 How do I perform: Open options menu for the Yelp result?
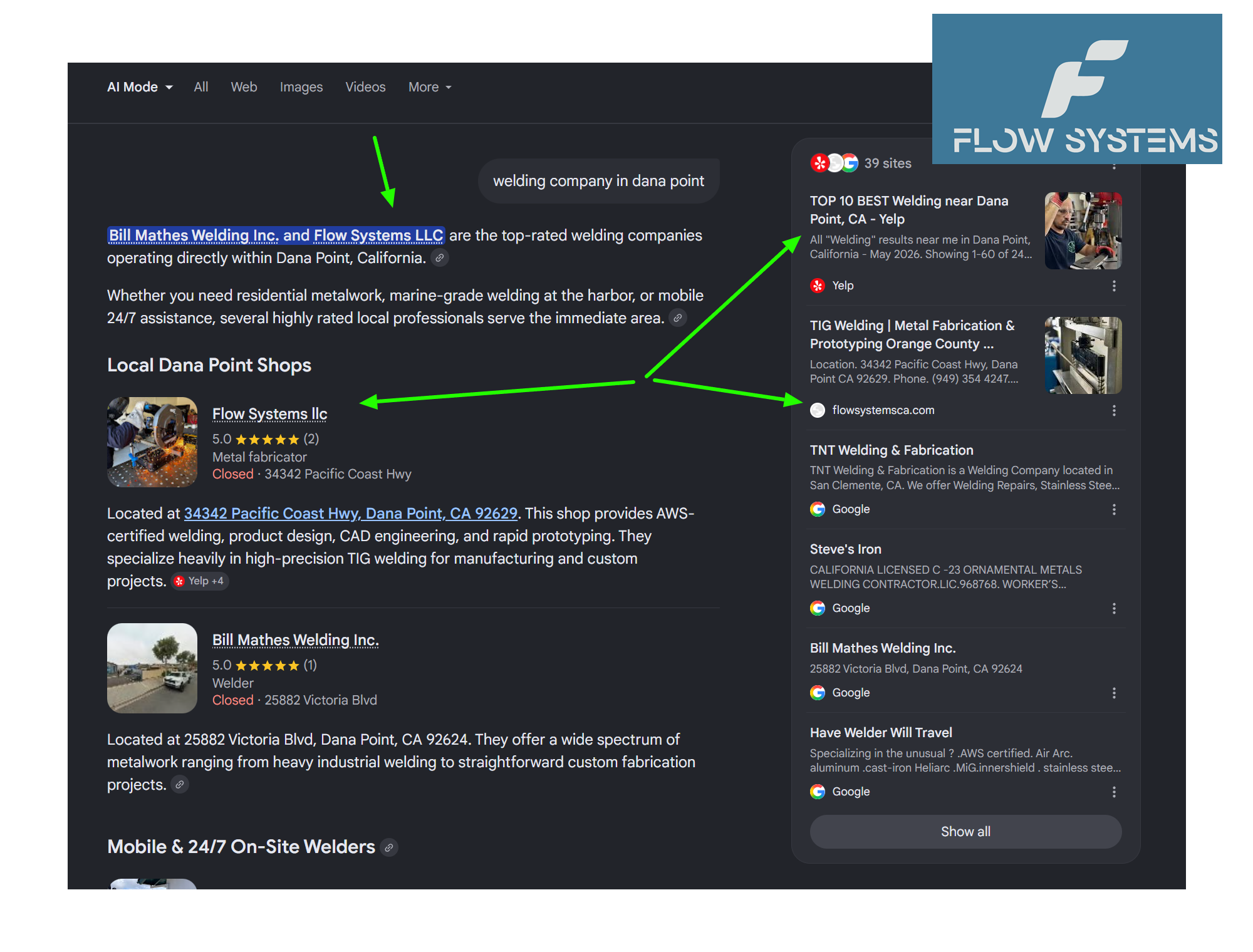pos(1114,286)
